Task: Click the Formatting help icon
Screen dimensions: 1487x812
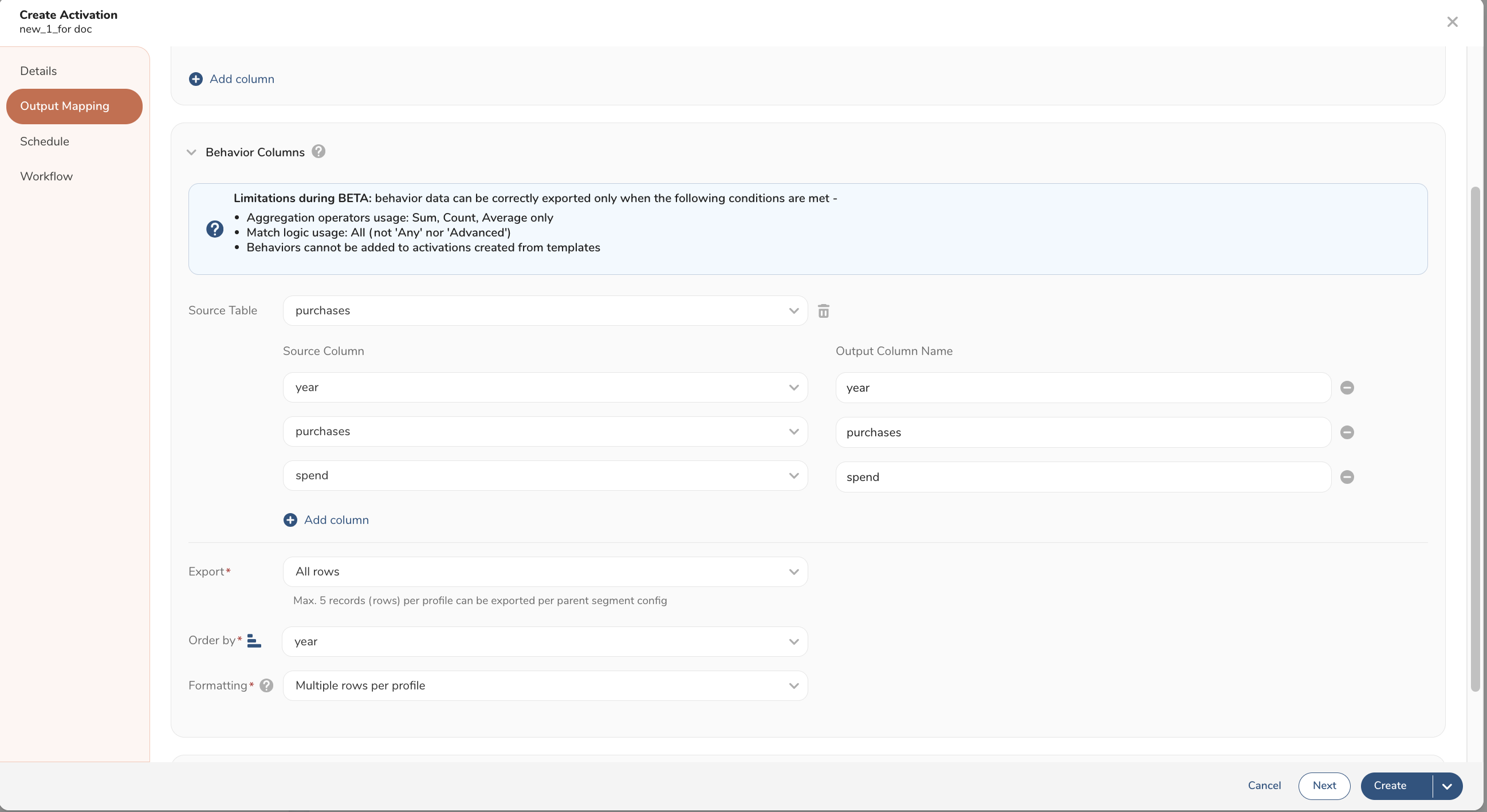Action: [266, 685]
